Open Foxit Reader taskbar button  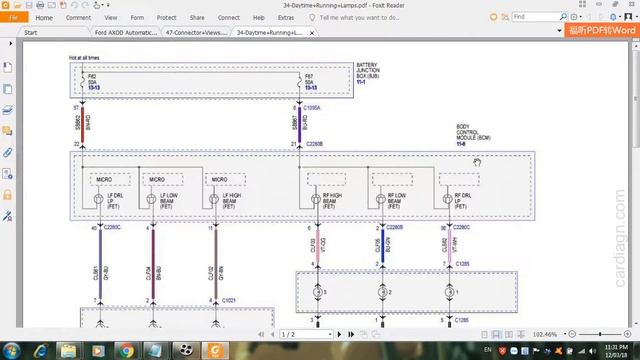pos(215,351)
